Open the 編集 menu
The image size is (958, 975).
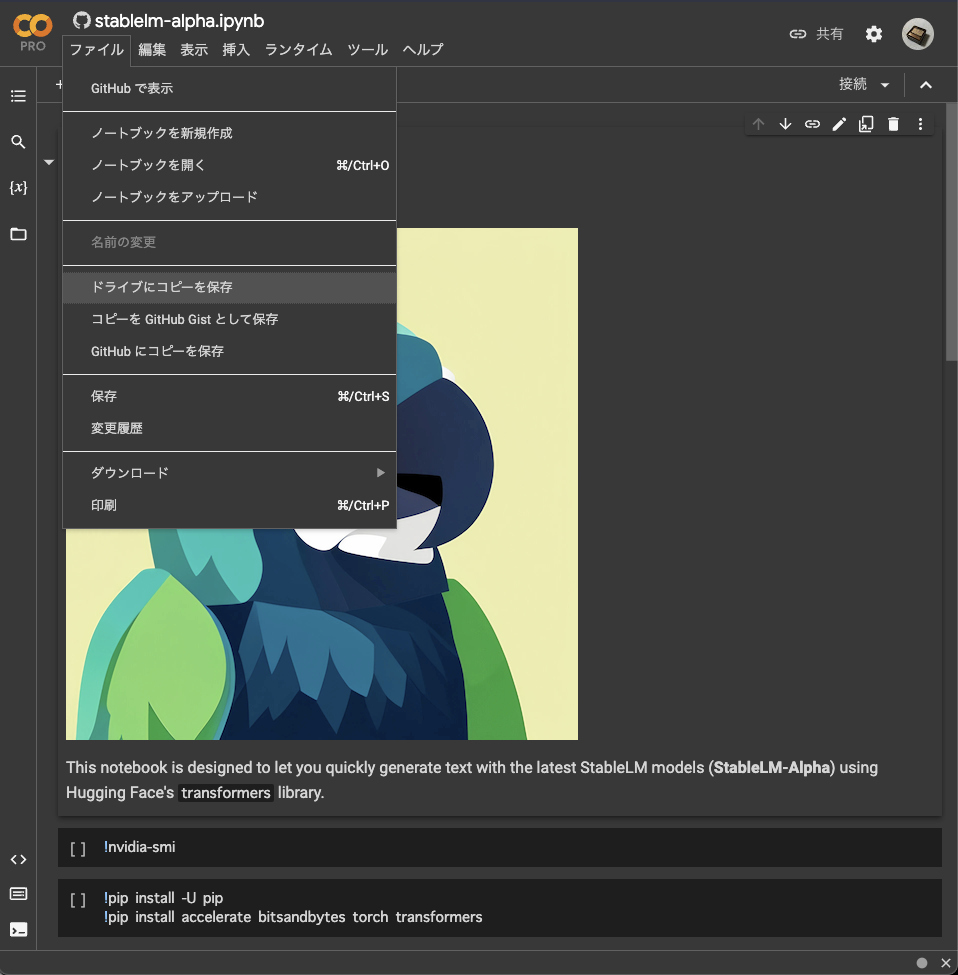[x=152, y=50]
